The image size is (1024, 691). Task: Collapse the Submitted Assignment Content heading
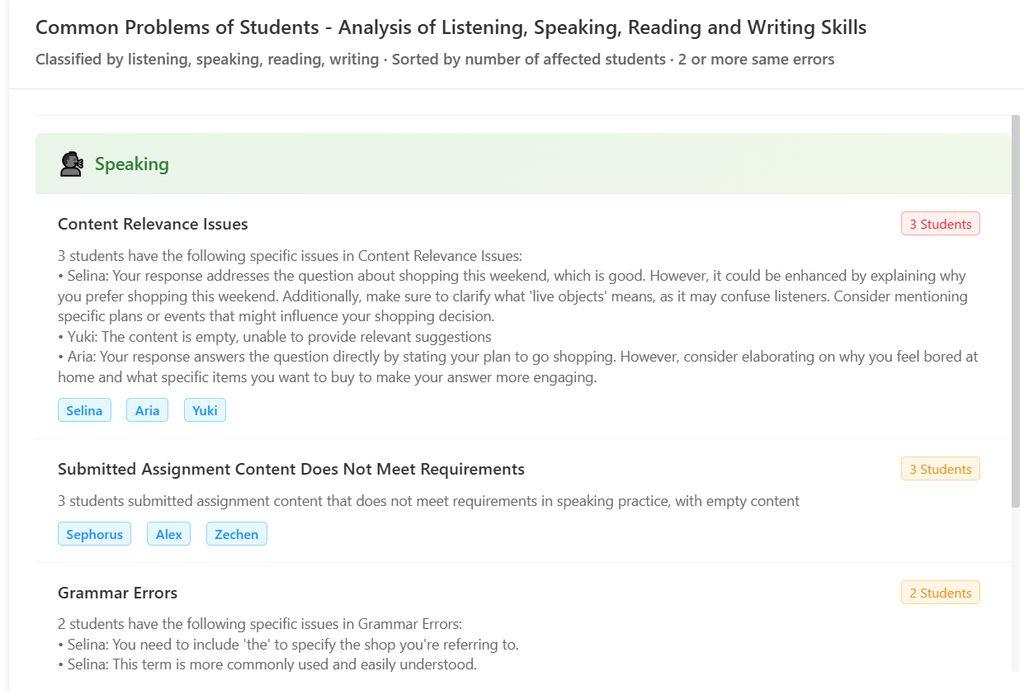click(290, 468)
